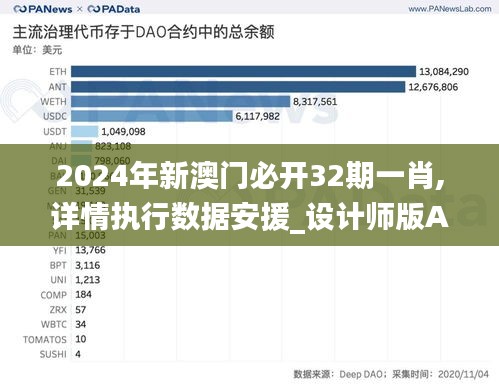Select the WETH blue bar
The width and height of the screenshot is (499, 390).
pyautogui.click(x=181, y=102)
